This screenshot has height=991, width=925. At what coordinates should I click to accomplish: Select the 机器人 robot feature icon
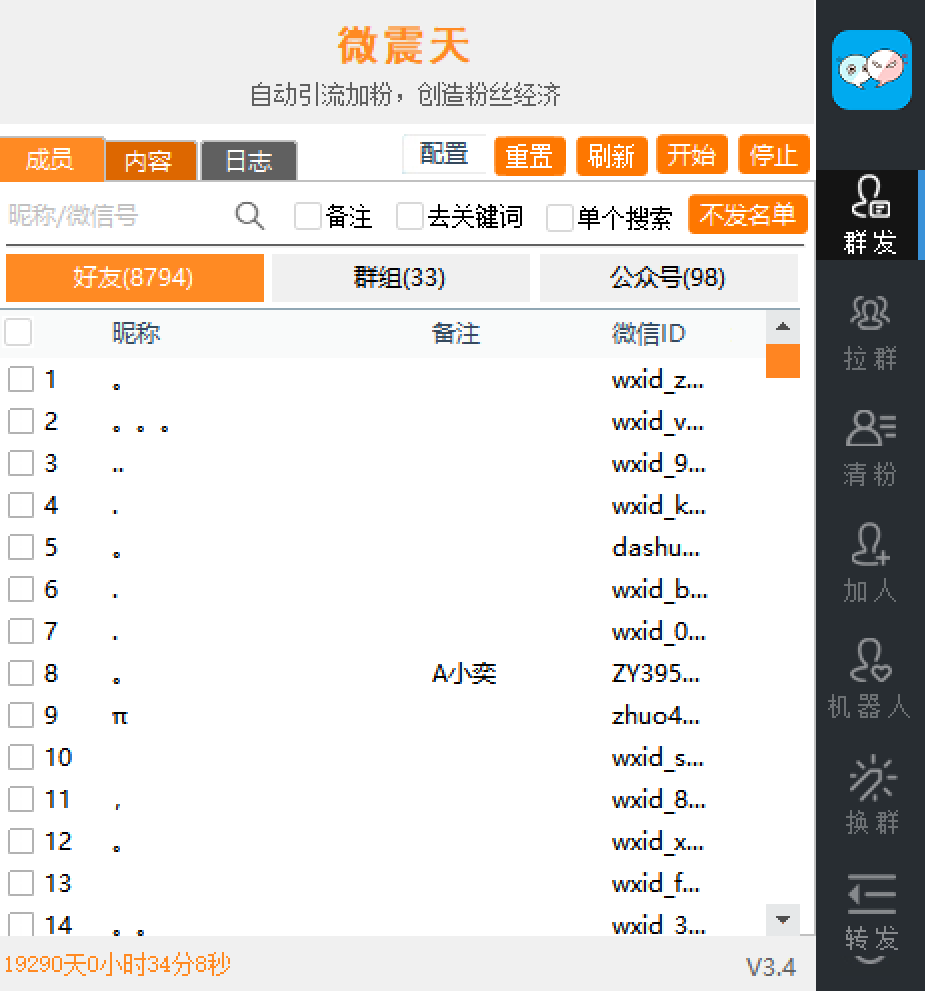point(869,680)
